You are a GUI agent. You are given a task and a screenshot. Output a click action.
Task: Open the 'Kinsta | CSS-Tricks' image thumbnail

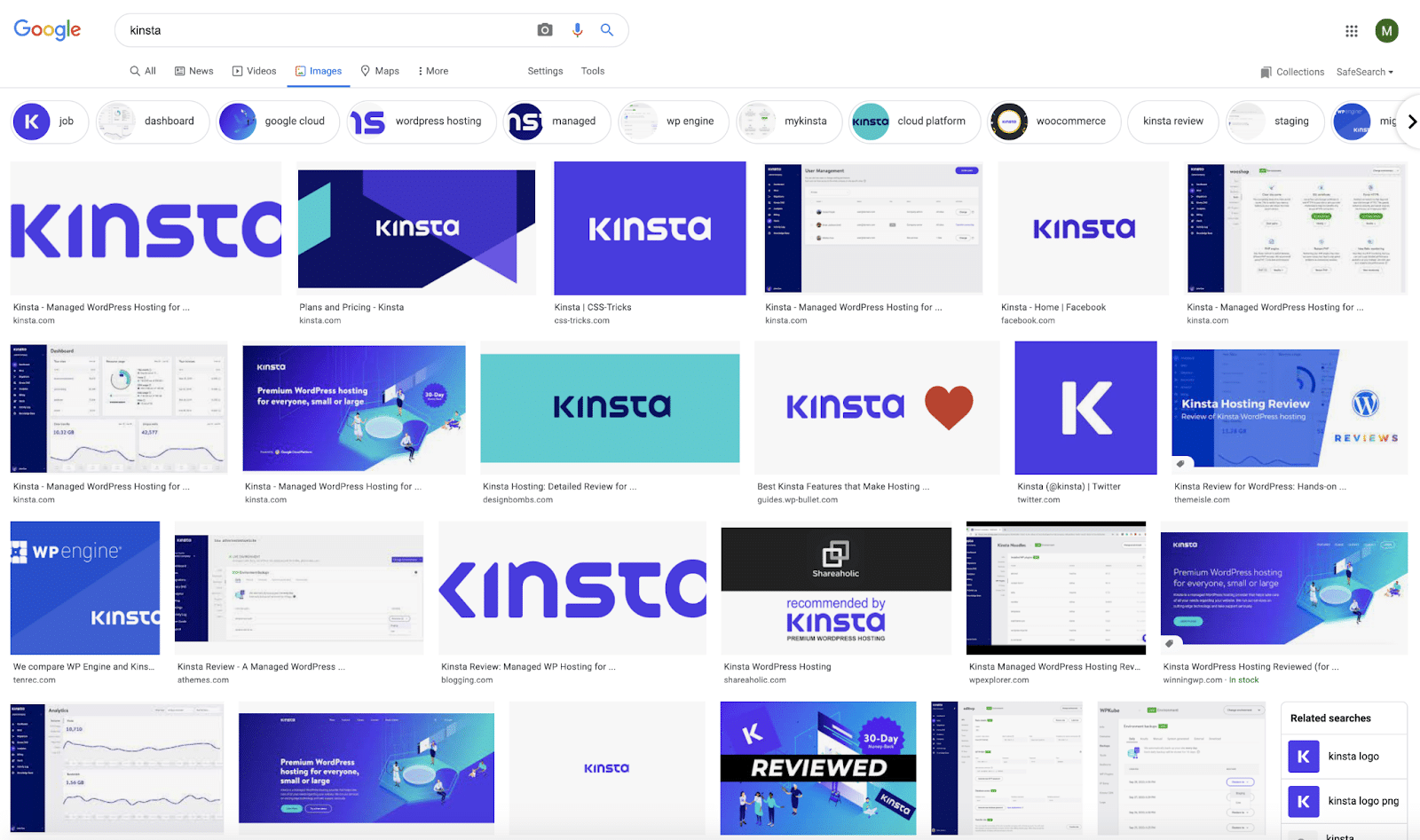649,228
